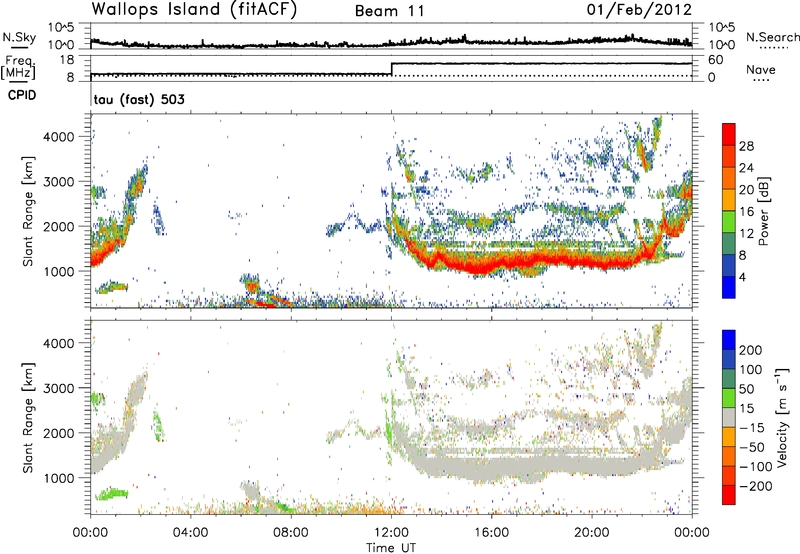Click the "4000" range tick of power panel
The image size is (800, 554).
[x=59, y=137]
